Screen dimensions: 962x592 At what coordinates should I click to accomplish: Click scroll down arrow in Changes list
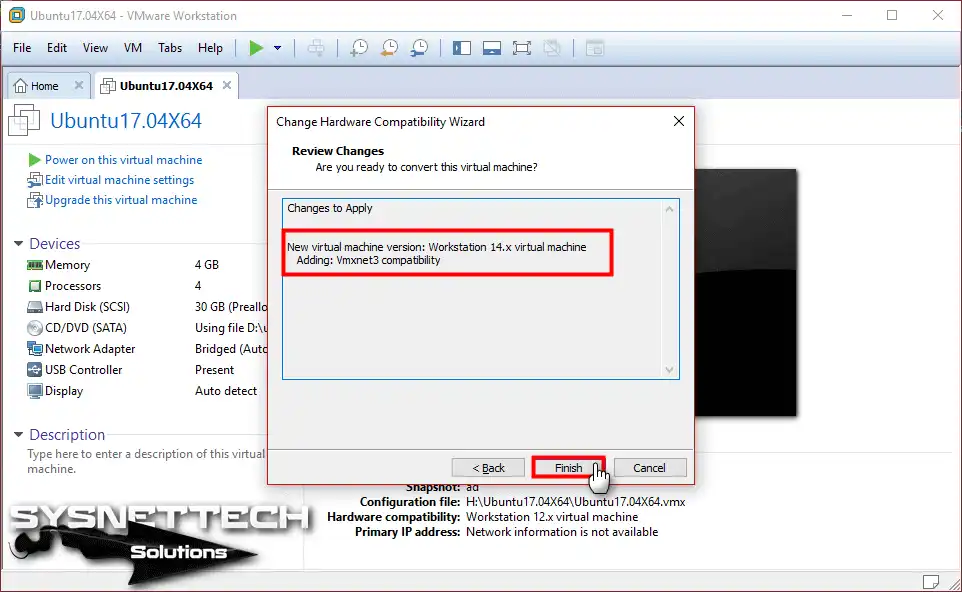pos(669,370)
